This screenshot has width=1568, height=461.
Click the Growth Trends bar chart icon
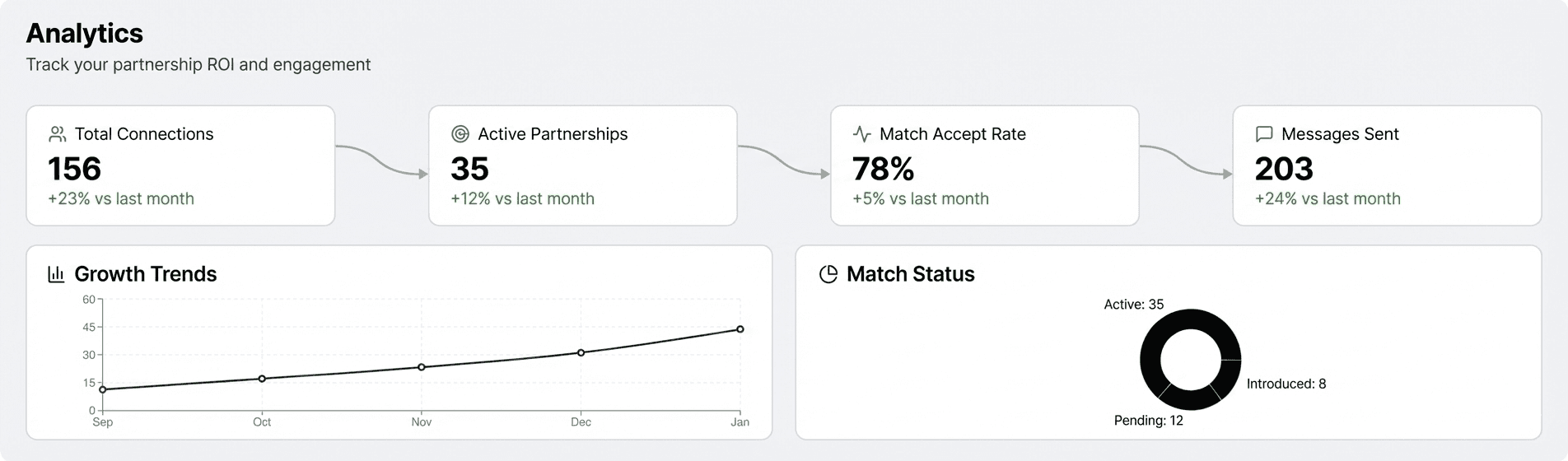56,274
